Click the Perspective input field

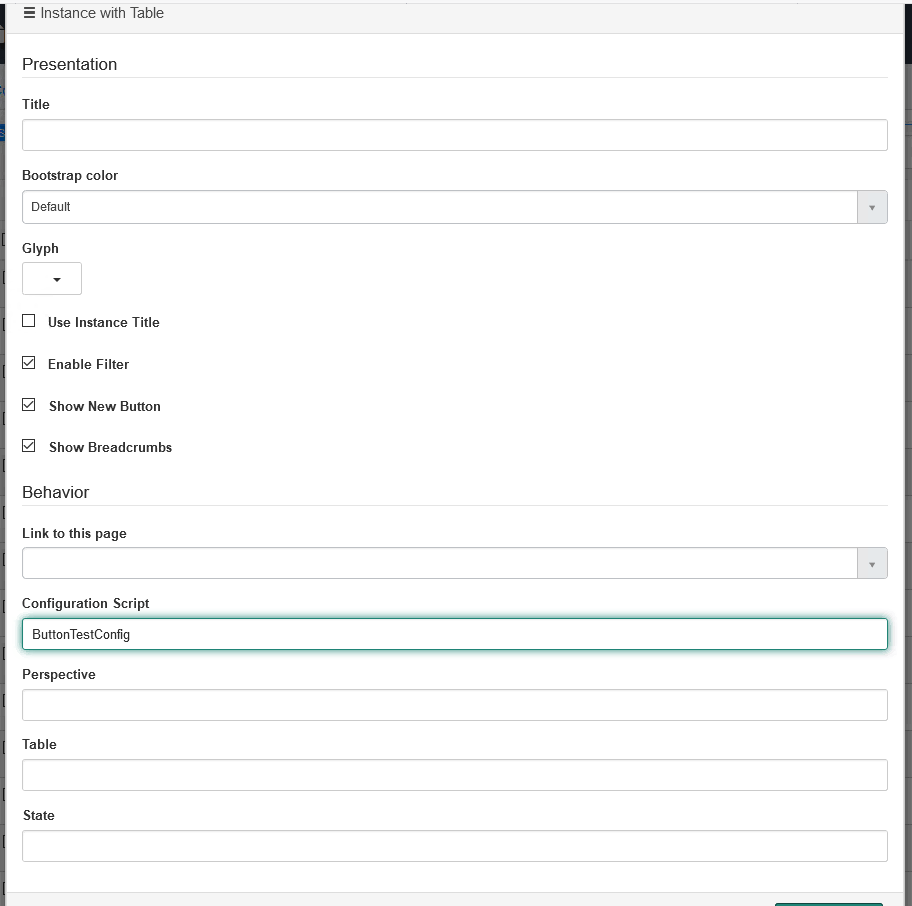(x=455, y=704)
